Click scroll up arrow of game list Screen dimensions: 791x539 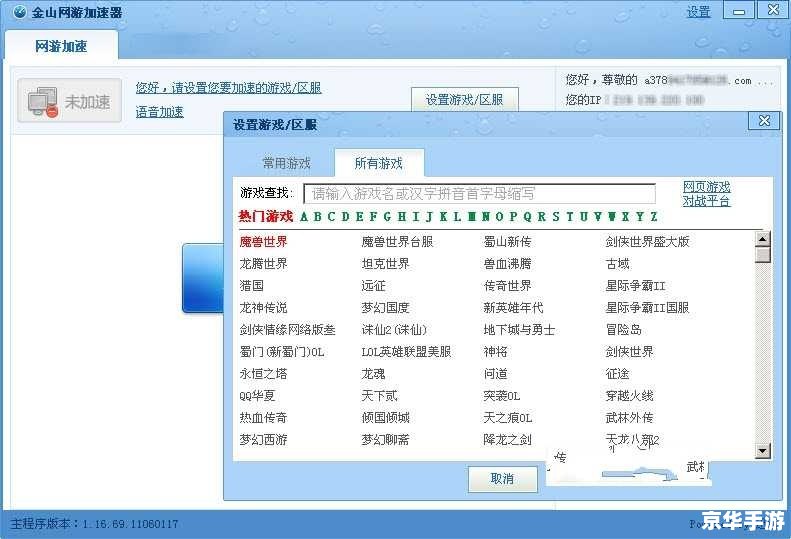click(762, 239)
